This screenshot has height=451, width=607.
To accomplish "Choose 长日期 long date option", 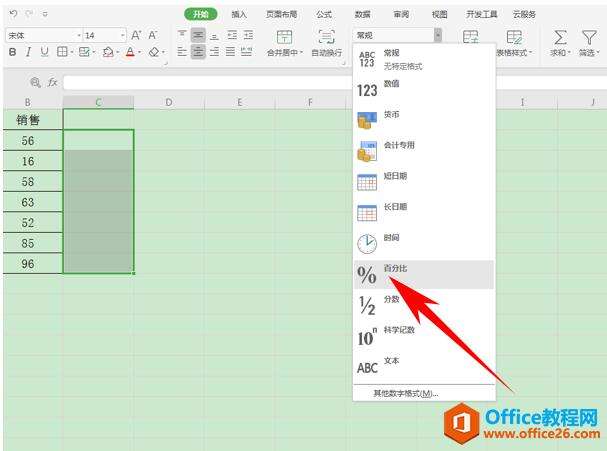I will pos(424,213).
